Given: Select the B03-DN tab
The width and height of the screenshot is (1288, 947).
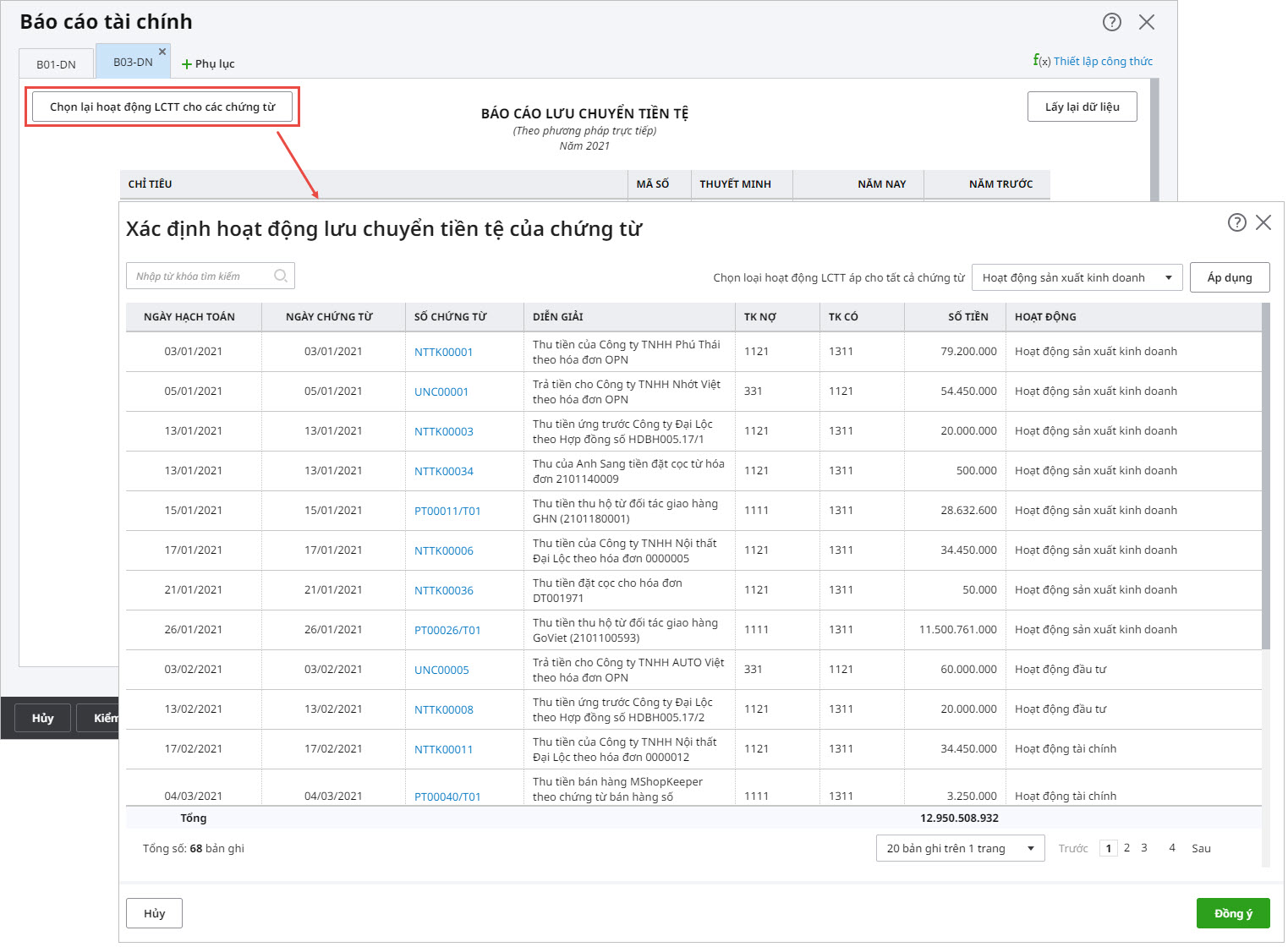Looking at the screenshot, I should [x=132, y=63].
